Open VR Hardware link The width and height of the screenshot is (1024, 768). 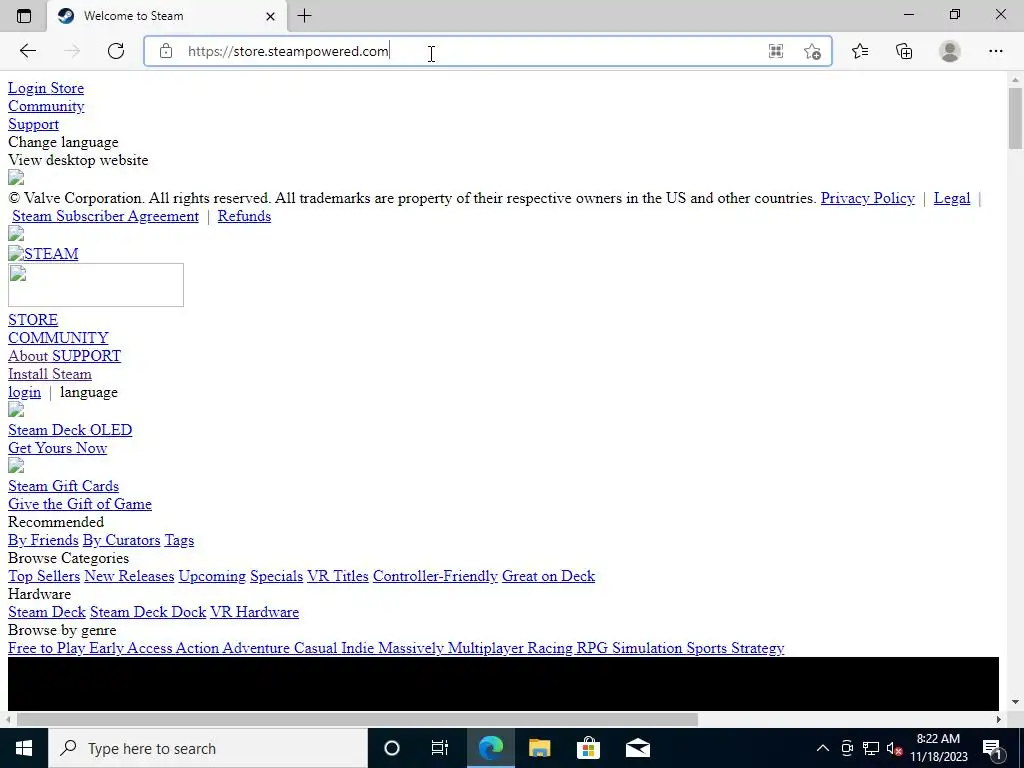pyautogui.click(x=255, y=612)
